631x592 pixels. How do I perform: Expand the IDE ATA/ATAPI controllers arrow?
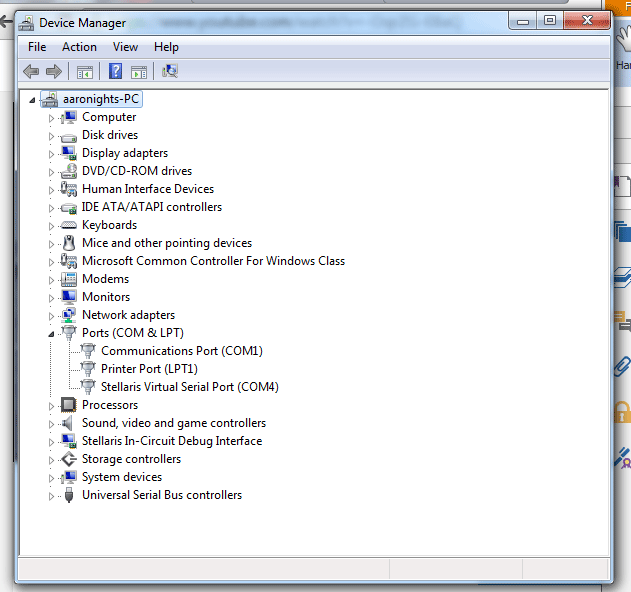tap(51, 208)
